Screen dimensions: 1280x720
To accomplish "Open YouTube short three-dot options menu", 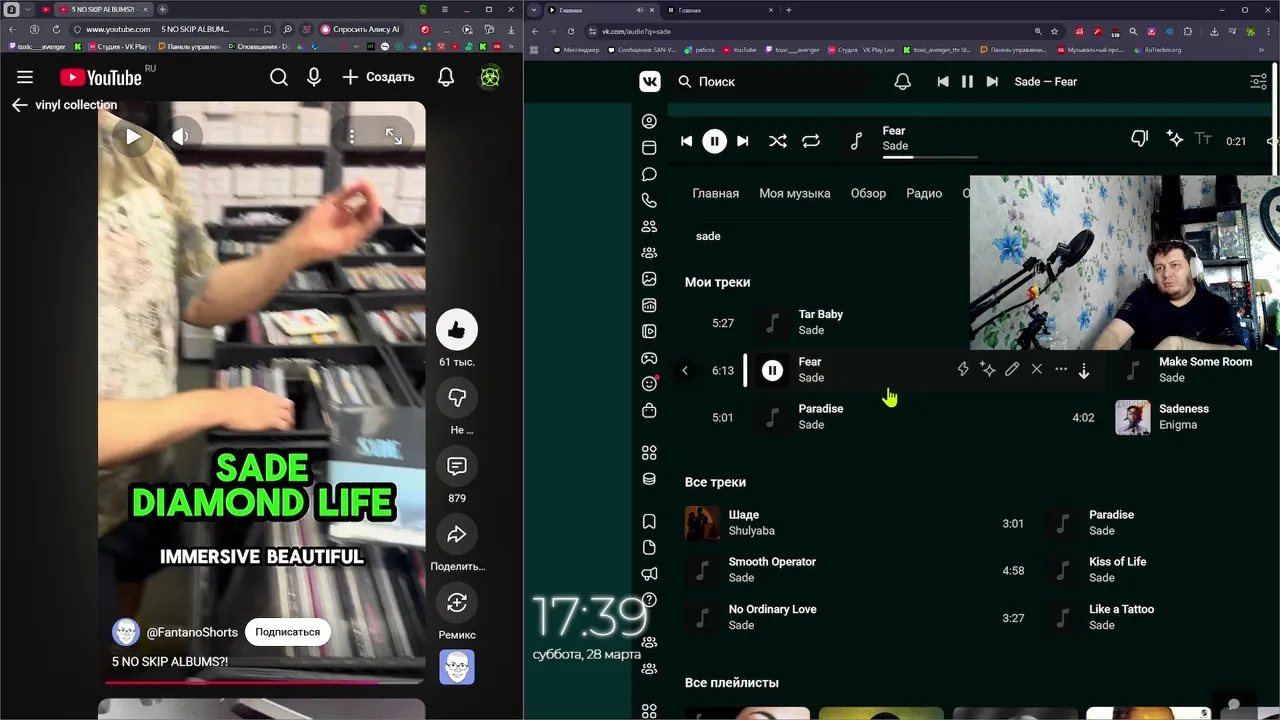I will 352,137.
